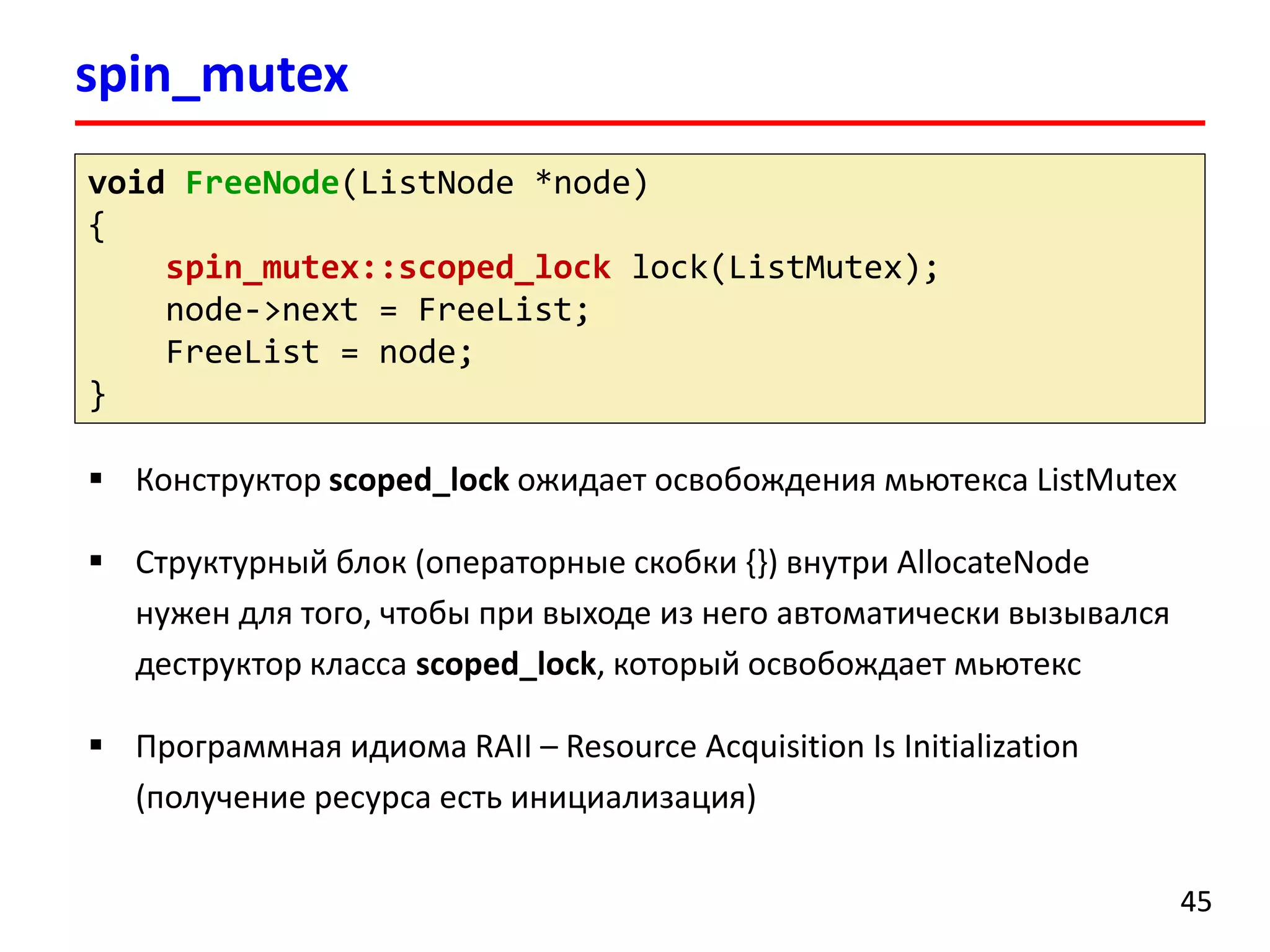
Task: Click the word "ListMutex" in first bullet
Action: click(1107, 480)
